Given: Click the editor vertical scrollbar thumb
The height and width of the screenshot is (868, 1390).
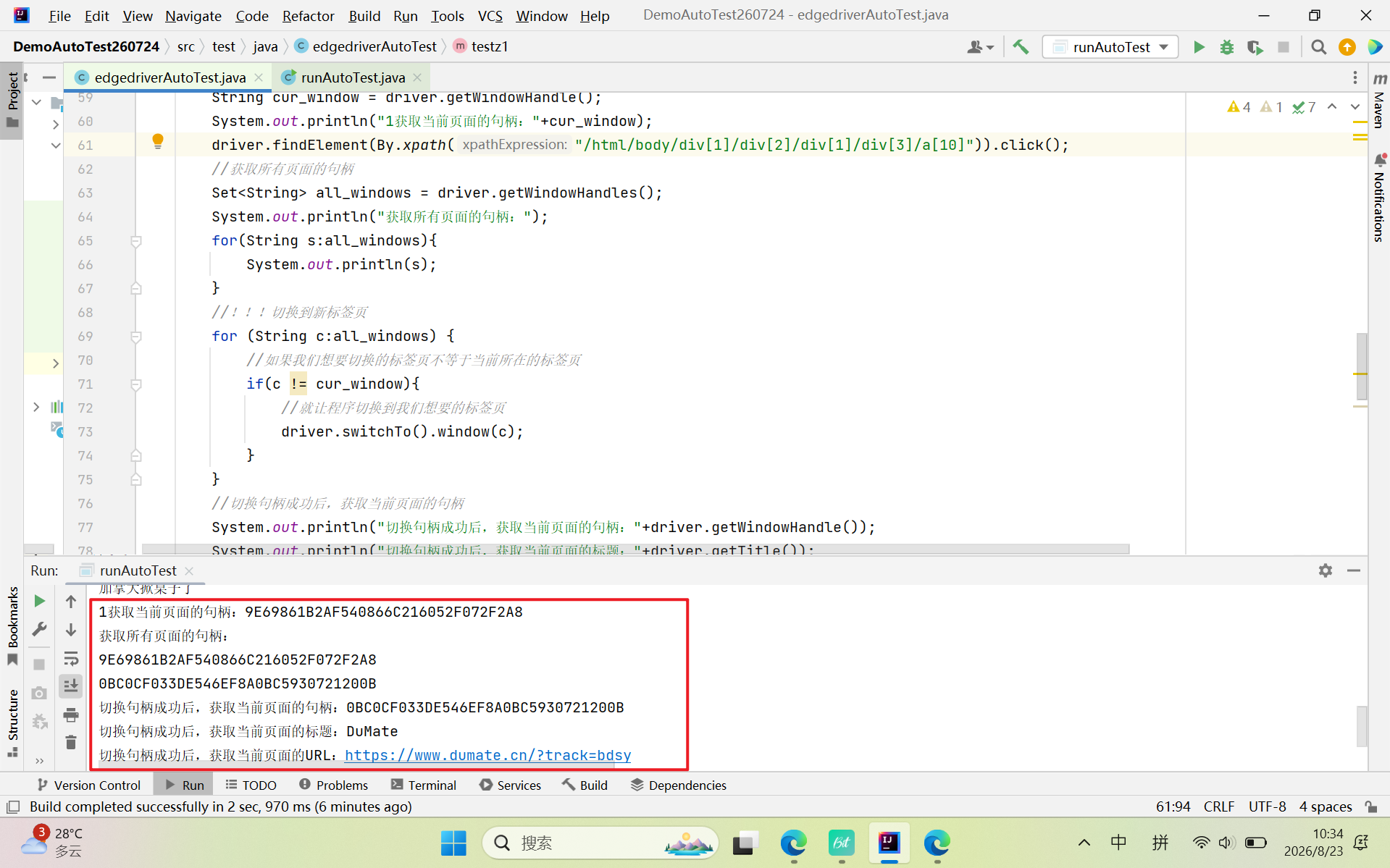Looking at the screenshot, I should pyautogui.click(x=1362, y=366).
